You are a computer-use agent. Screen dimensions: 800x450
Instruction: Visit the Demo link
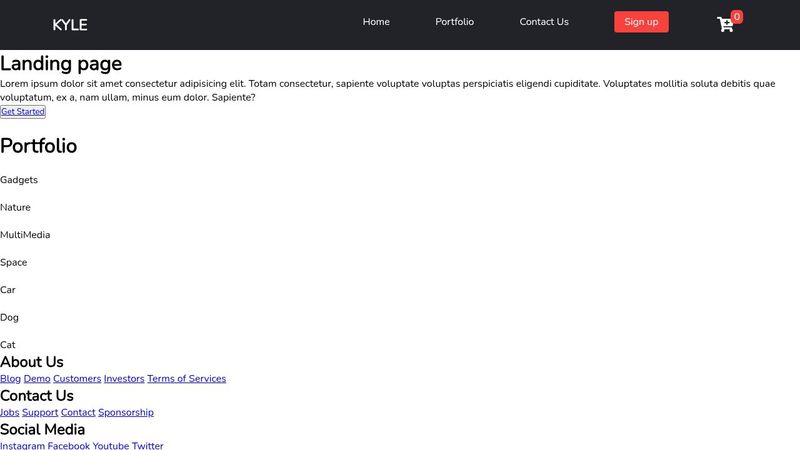pyautogui.click(x=37, y=379)
